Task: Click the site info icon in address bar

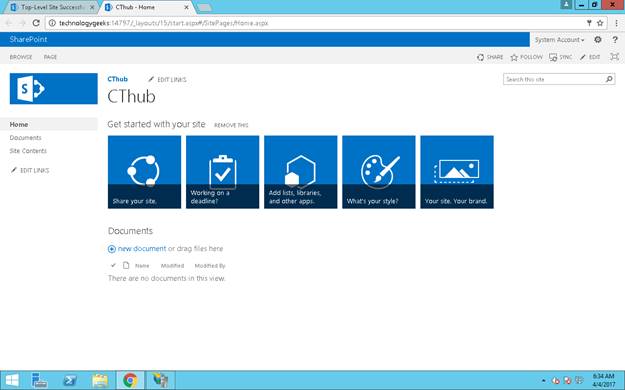Action: click(52, 23)
